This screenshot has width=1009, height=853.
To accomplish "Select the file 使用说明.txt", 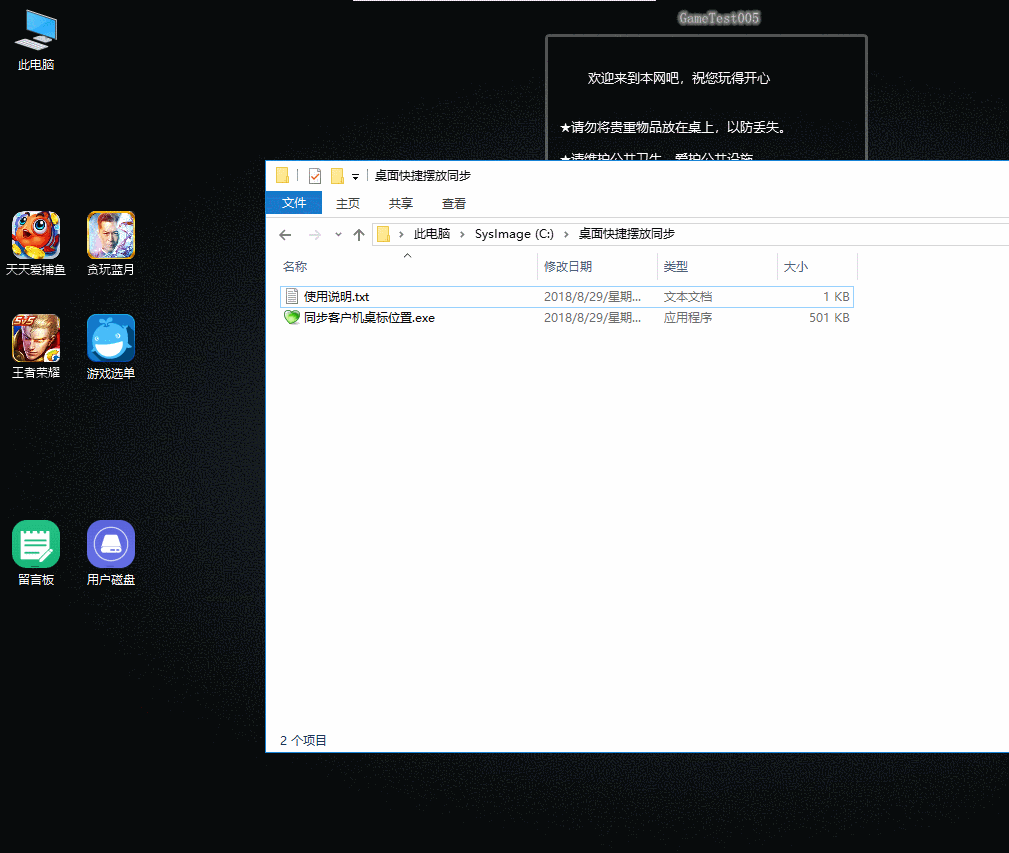I will 567,297.
